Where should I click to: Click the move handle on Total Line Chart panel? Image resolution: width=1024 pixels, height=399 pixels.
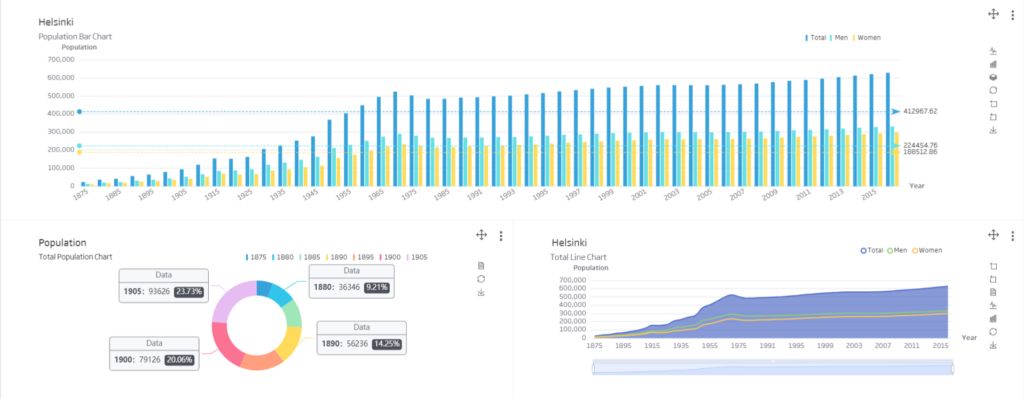click(x=993, y=234)
